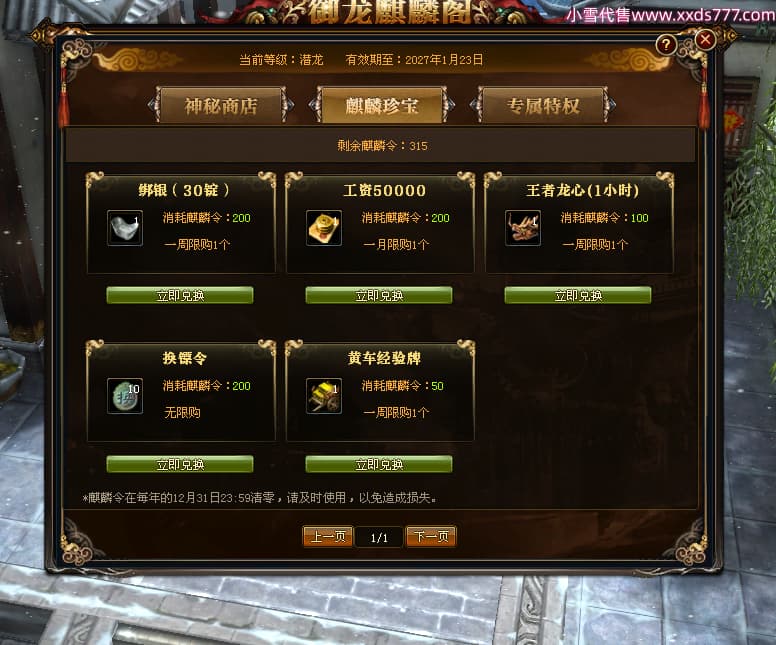Go to next page with 下一页
Screen dimensions: 776x645
click(x=431, y=537)
